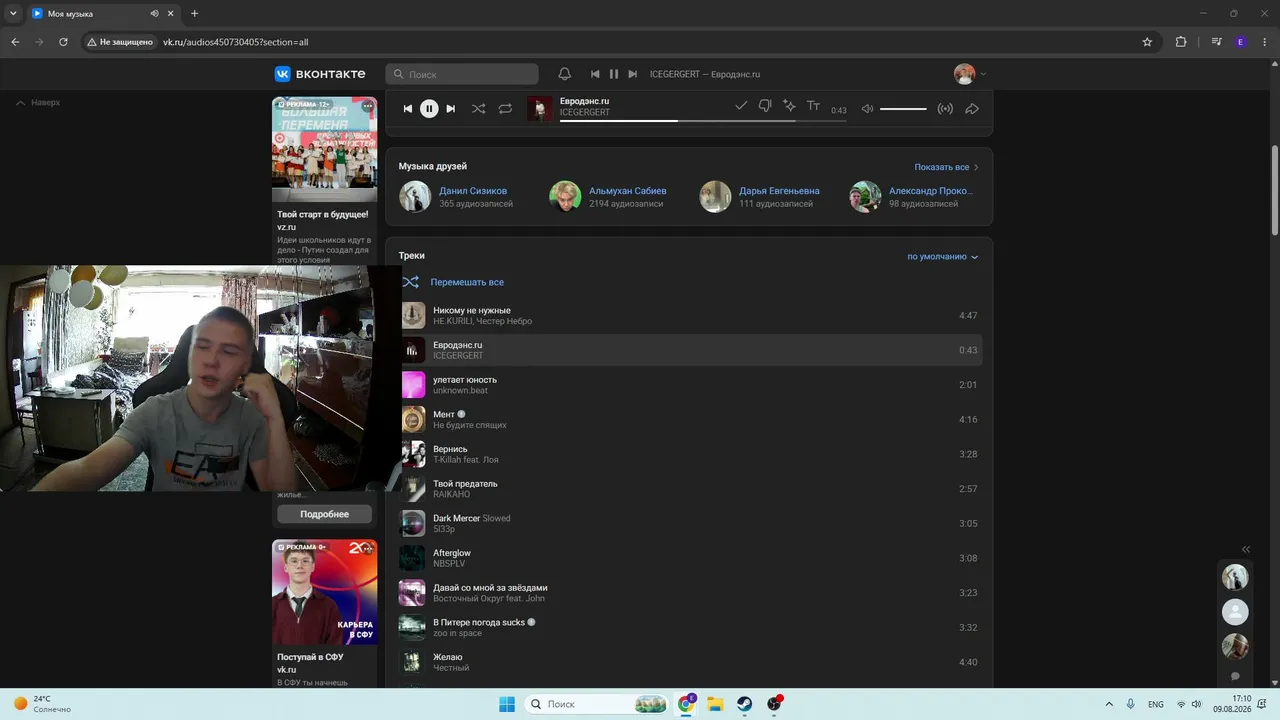This screenshot has height=720, width=1280.
Task: Open Данил Сизиков's music
Action: (473, 191)
